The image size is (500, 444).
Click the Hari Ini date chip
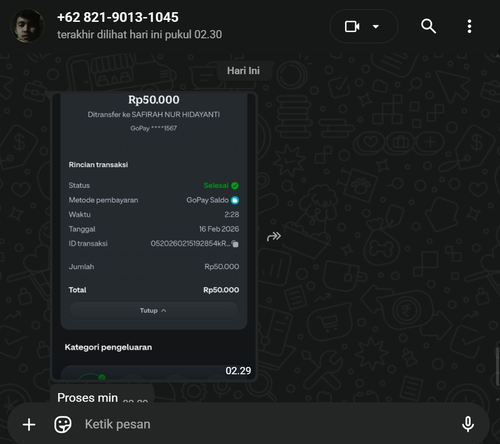[243, 71]
